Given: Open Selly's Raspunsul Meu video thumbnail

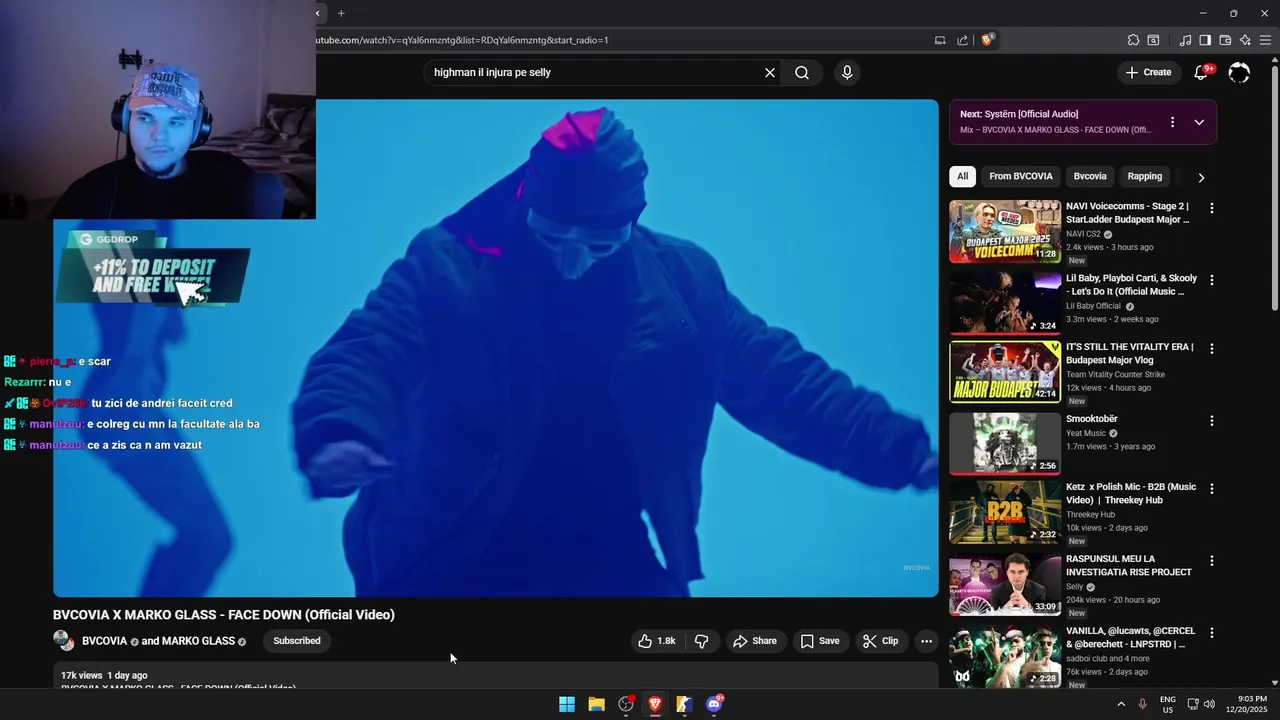Looking at the screenshot, I should click(1005, 584).
